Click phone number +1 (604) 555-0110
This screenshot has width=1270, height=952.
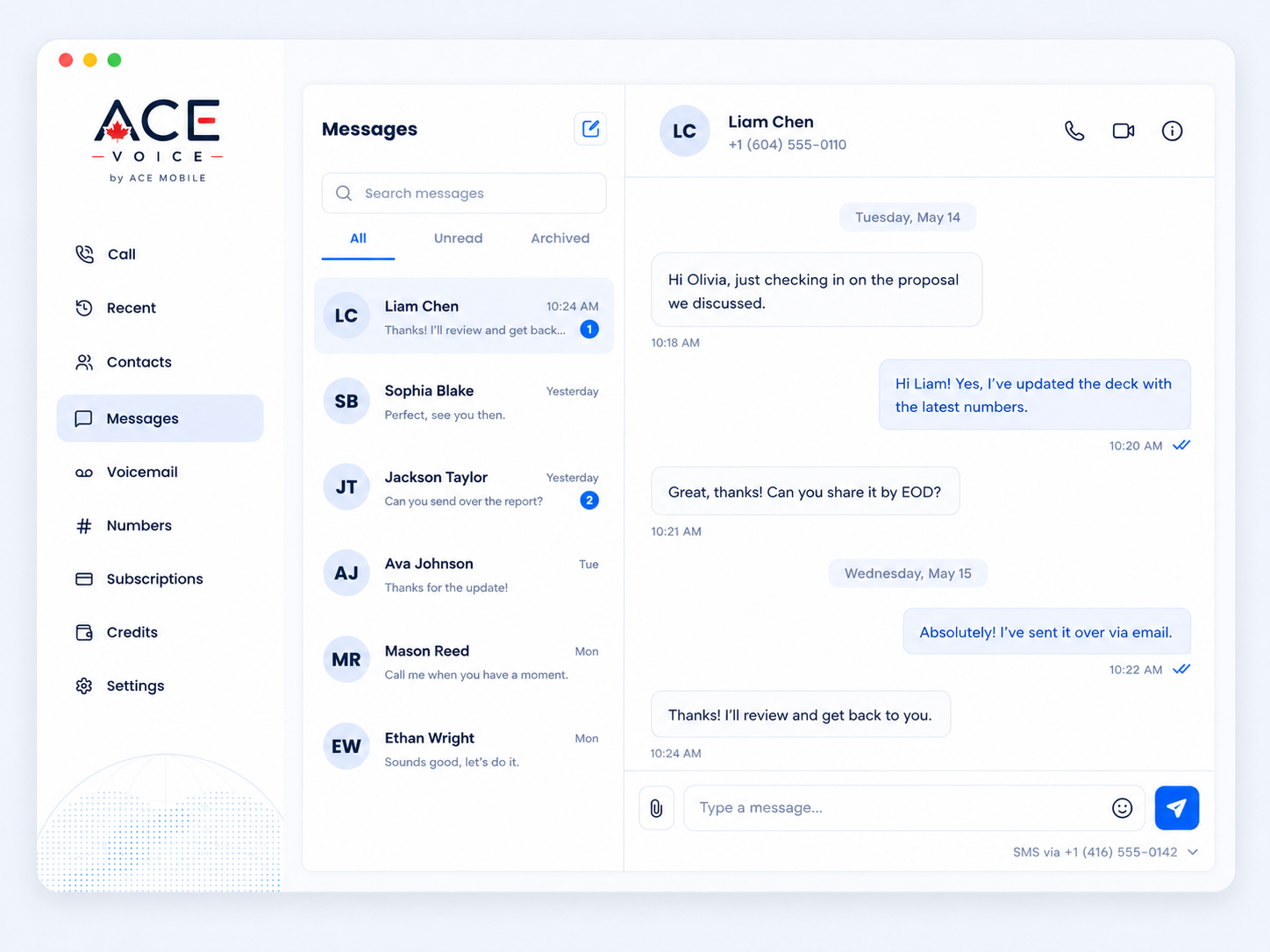787,145
